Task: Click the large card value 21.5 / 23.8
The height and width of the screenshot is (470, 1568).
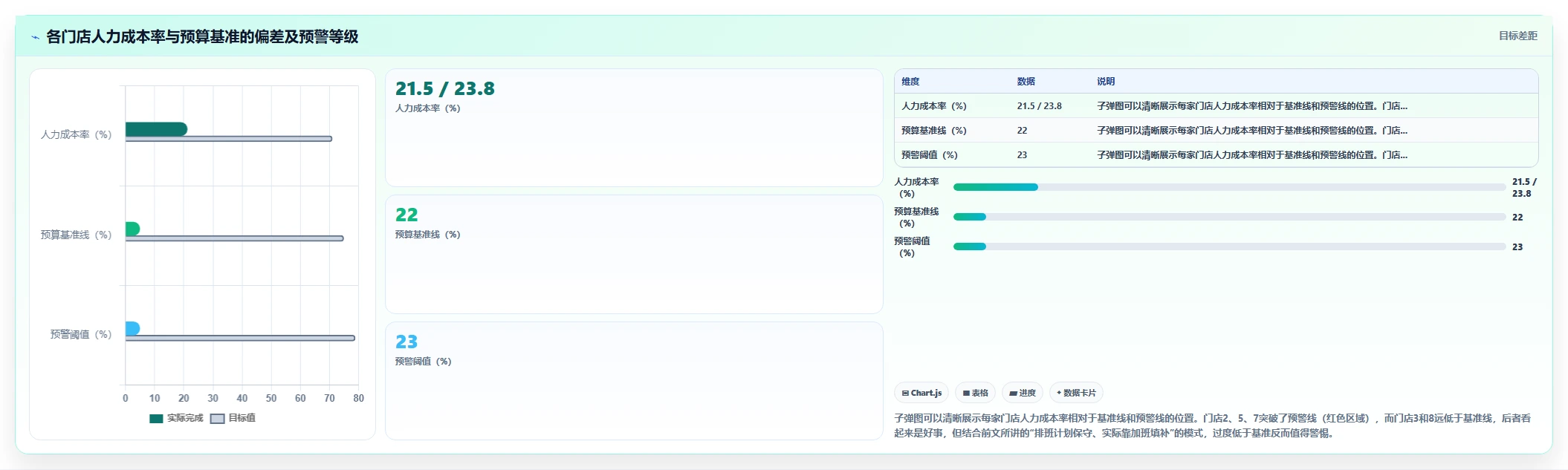Action: [445, 89]
